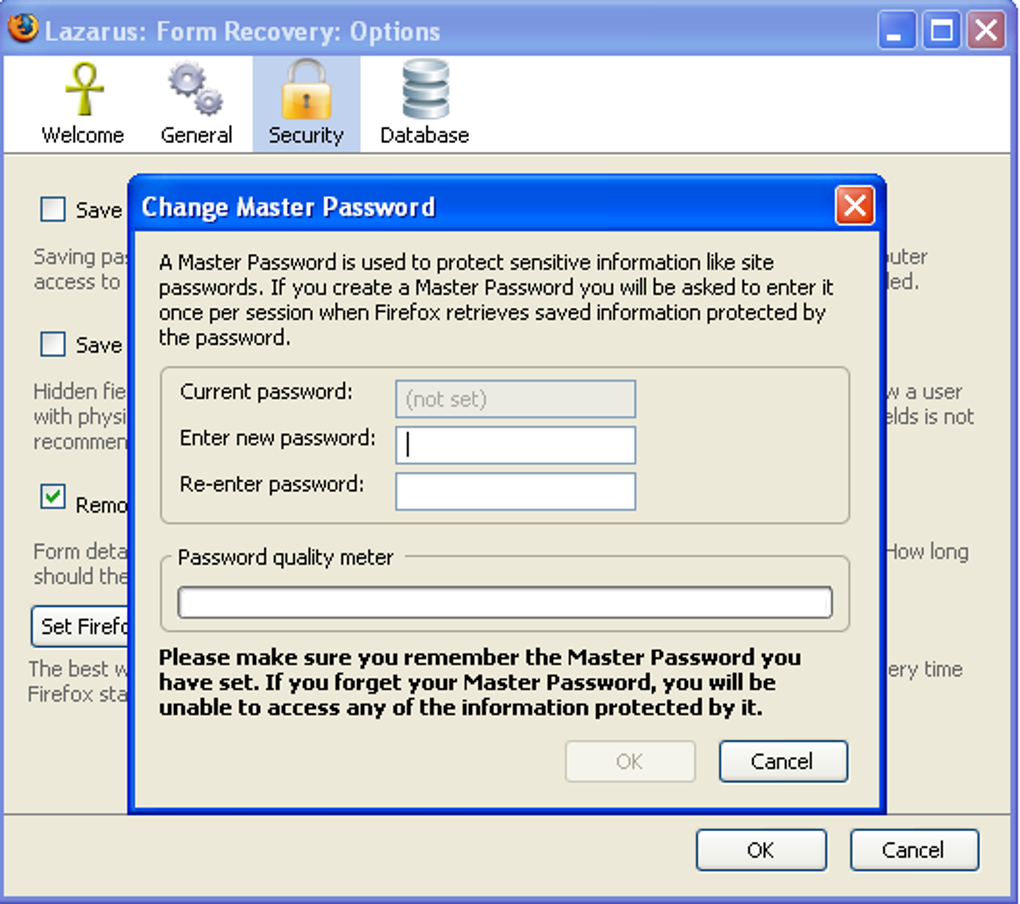Click the disabled Current password field
Image resolution: width=1020 pixels, height=904 pixels.
pos(515,399)
